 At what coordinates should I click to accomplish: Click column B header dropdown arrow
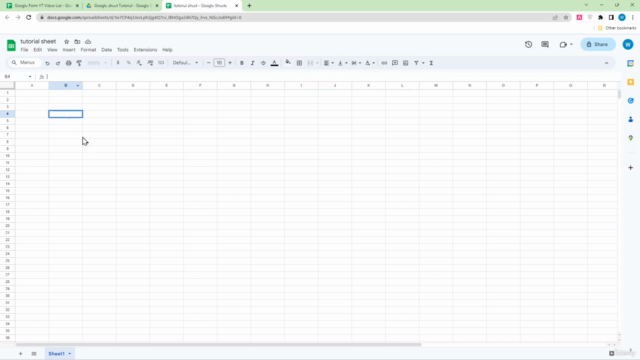(x=78, y=86)
